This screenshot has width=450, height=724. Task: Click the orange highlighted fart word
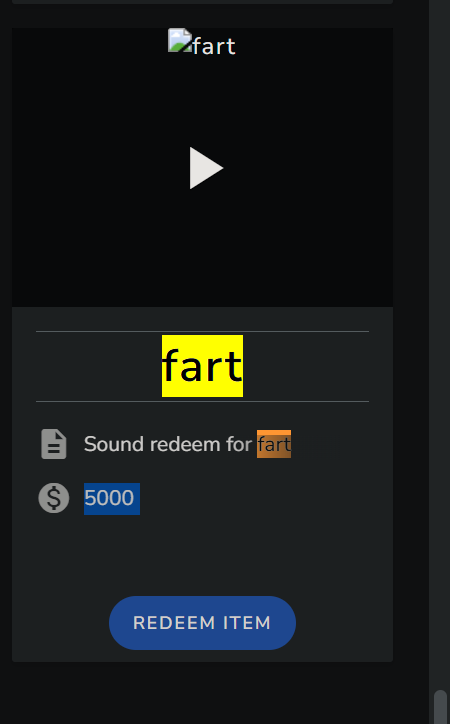[274, 444]
